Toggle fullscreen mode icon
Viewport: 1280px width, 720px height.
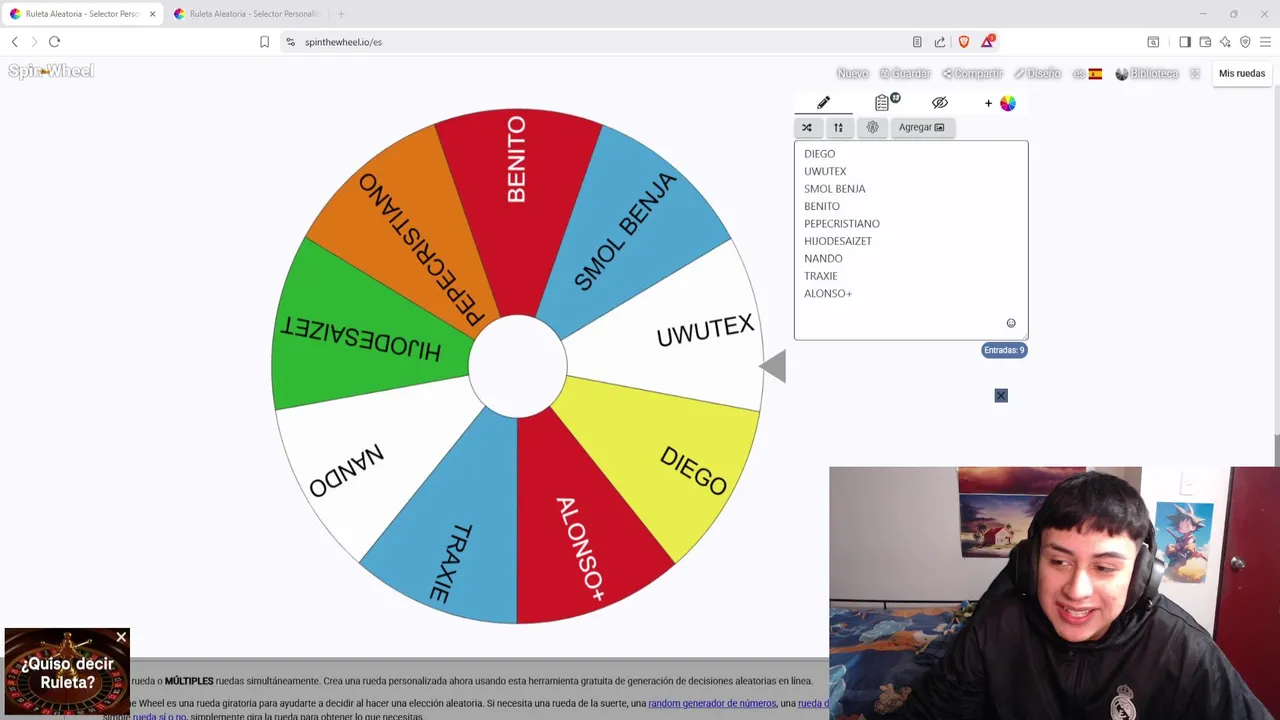coord(1194,74)
